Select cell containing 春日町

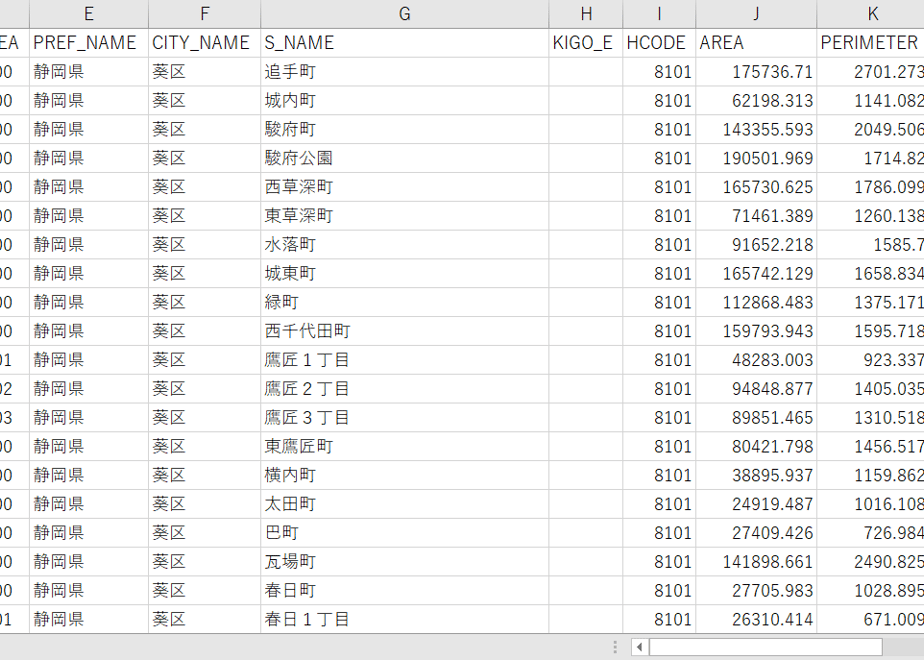pyautogui.click(x=404, y=591)
